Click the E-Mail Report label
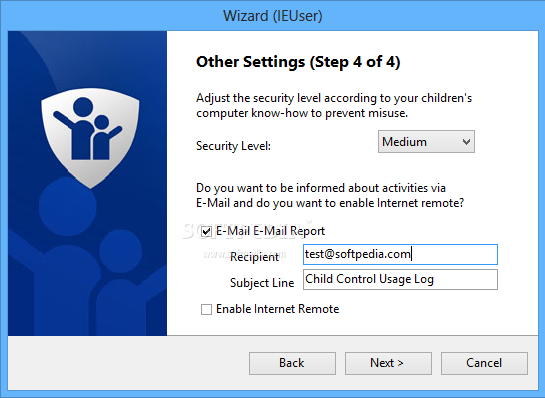 pyautogui.click(x=270, y=231)
